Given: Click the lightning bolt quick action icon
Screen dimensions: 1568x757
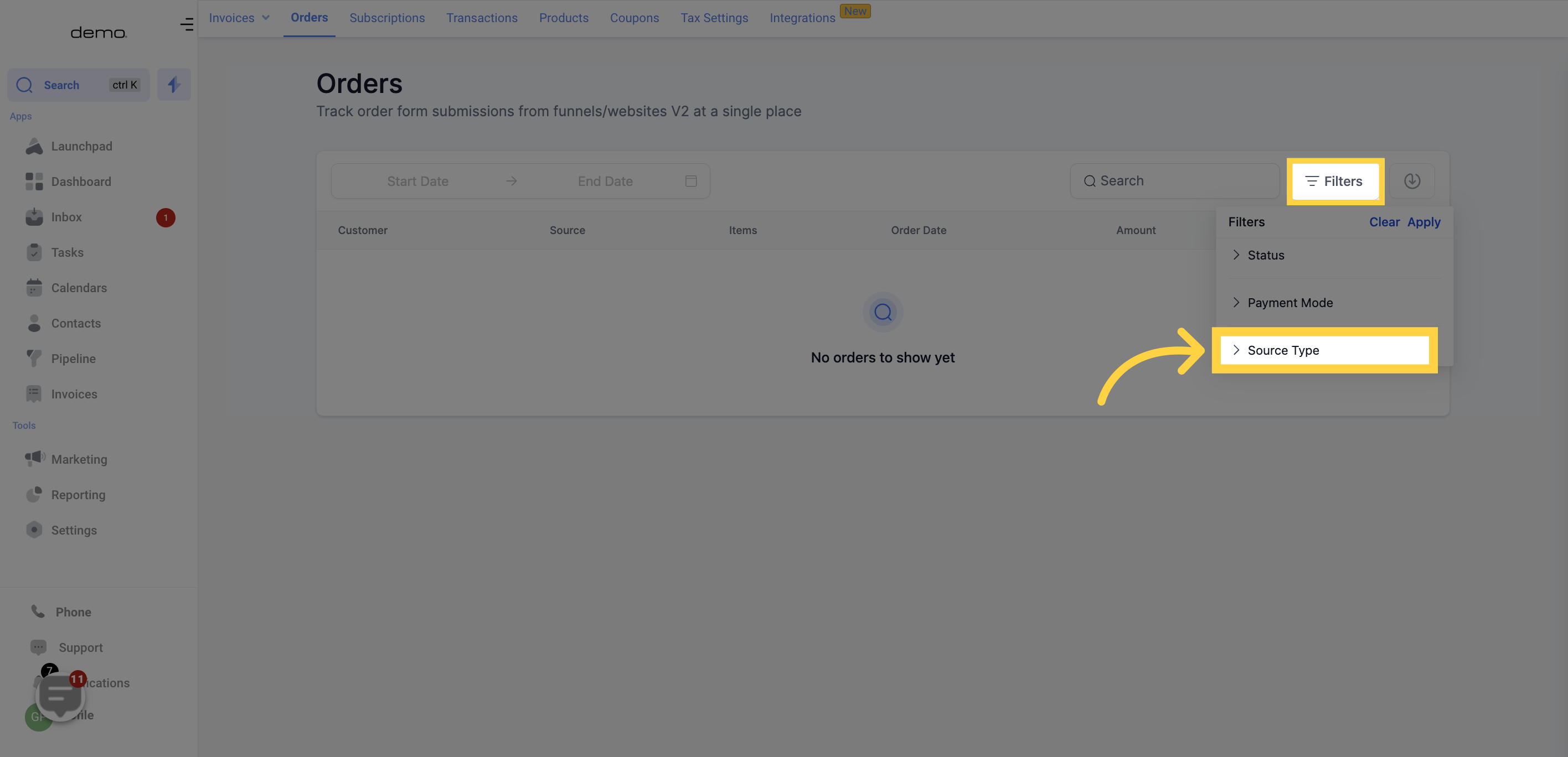Looking at the screenshot, I should [173, 84].
